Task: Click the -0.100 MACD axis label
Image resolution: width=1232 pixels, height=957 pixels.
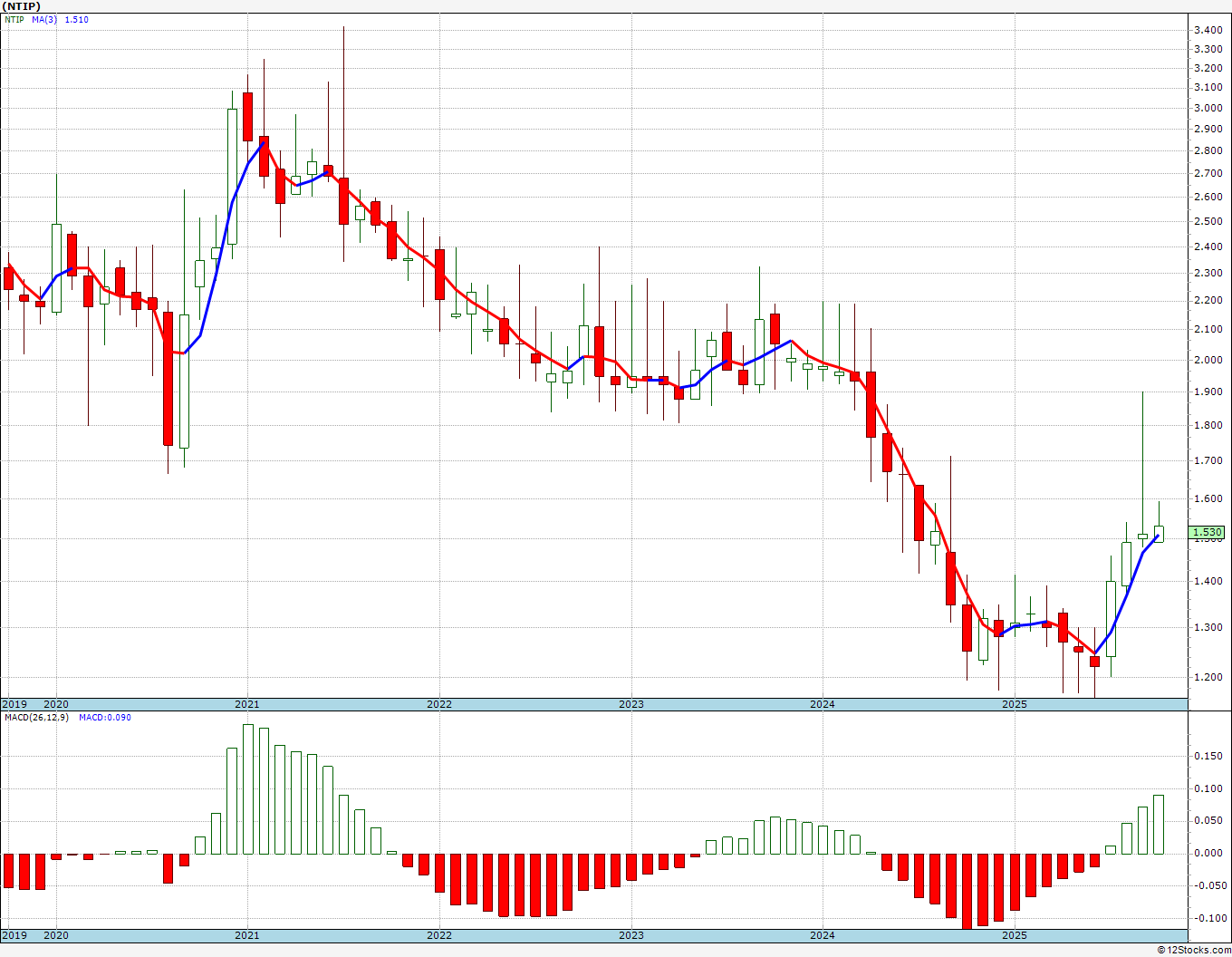Action: click(1209, 918)
